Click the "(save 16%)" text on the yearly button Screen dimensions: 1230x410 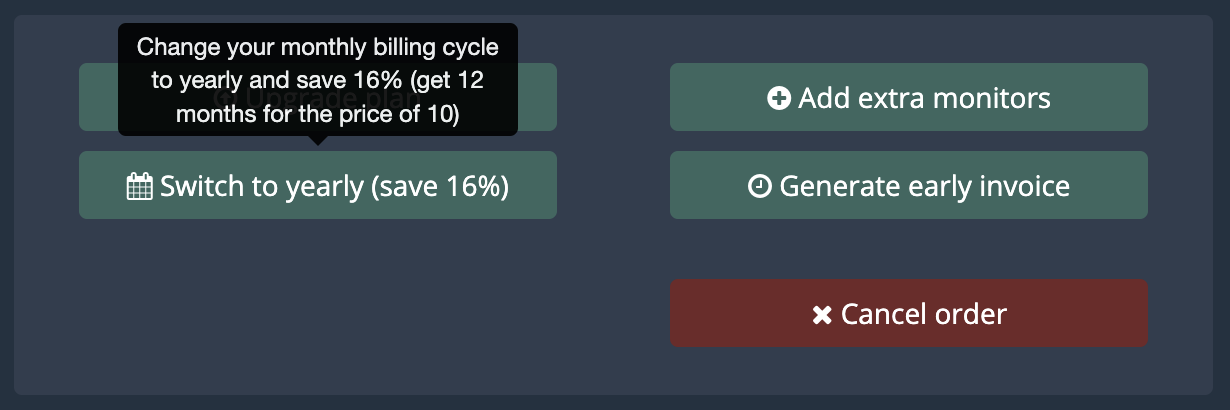click(x=440, y=186)
